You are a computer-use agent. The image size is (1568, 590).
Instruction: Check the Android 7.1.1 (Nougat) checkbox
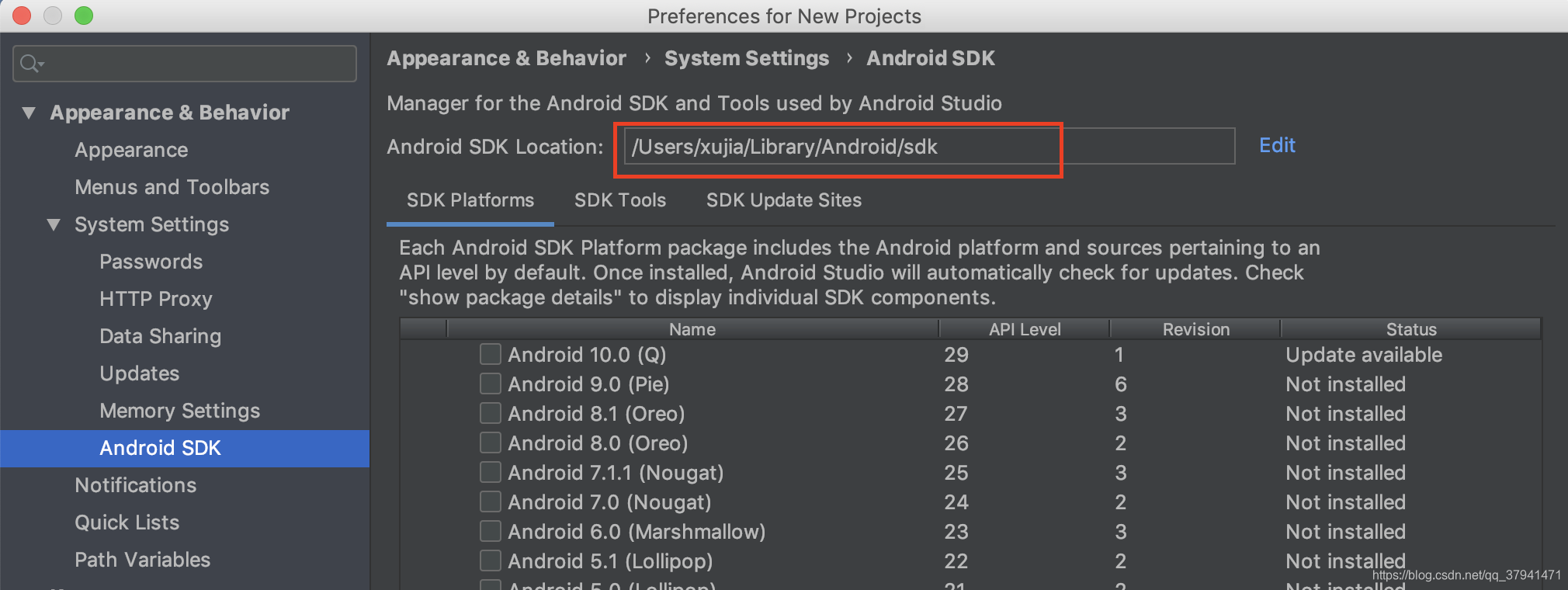coord(491,472)
